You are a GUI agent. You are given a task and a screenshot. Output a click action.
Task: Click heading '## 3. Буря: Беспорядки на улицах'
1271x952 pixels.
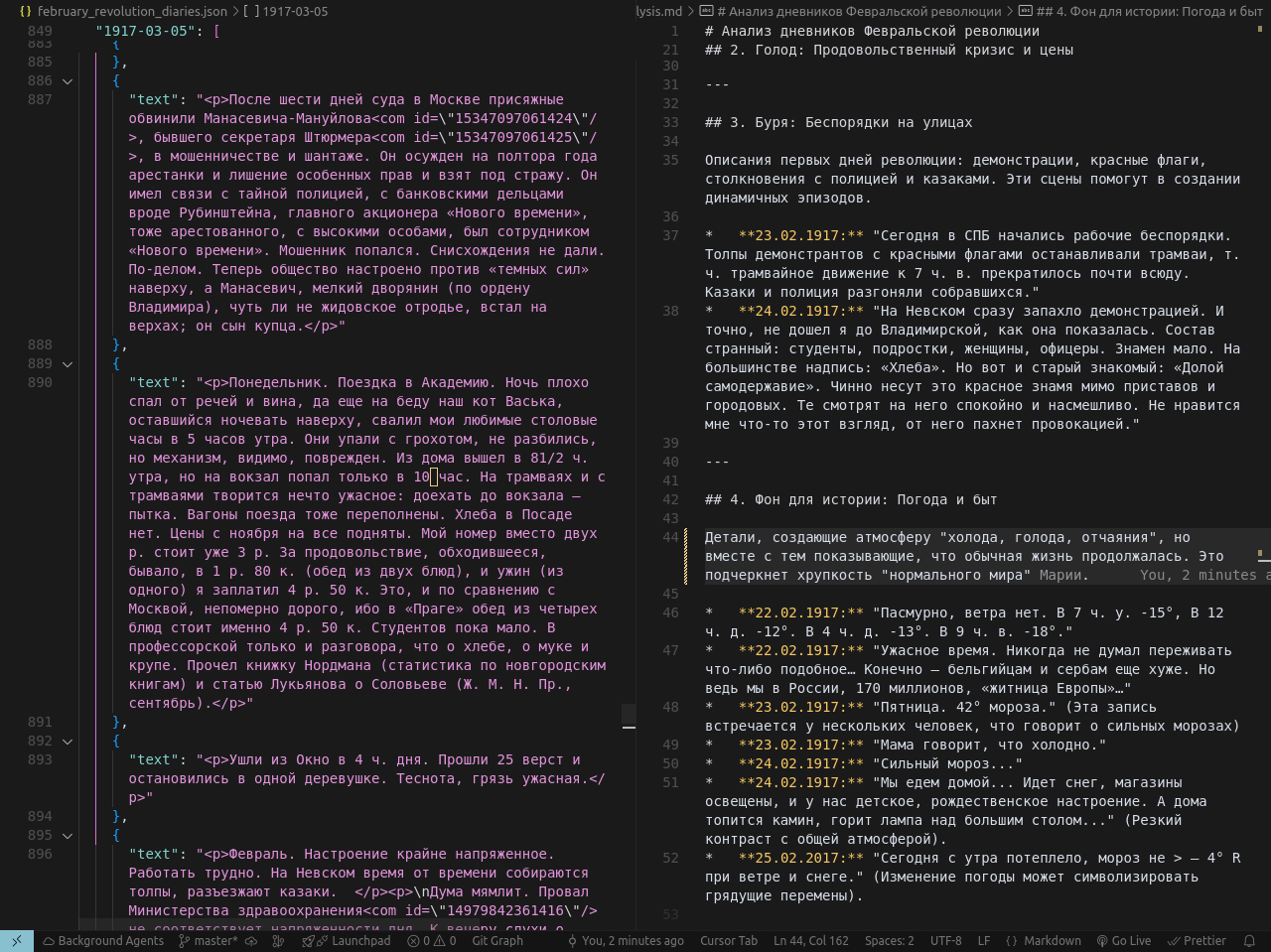pos(838,122)
